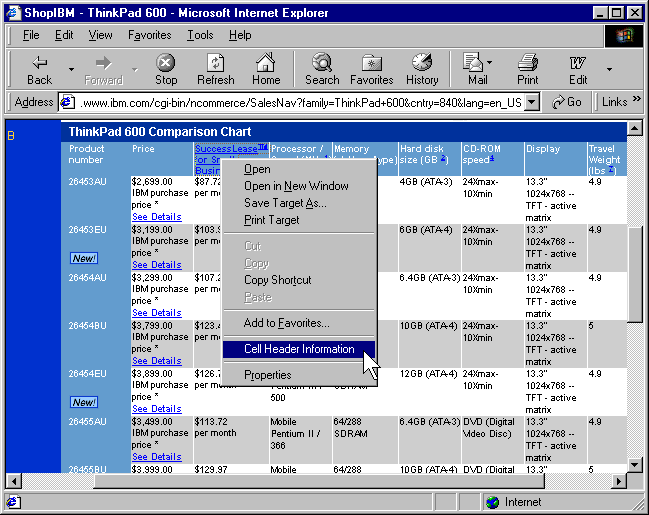Screen dimensions: 649x515
Task: Open Favorites toolbar folder icon
Action: (371, 63)
